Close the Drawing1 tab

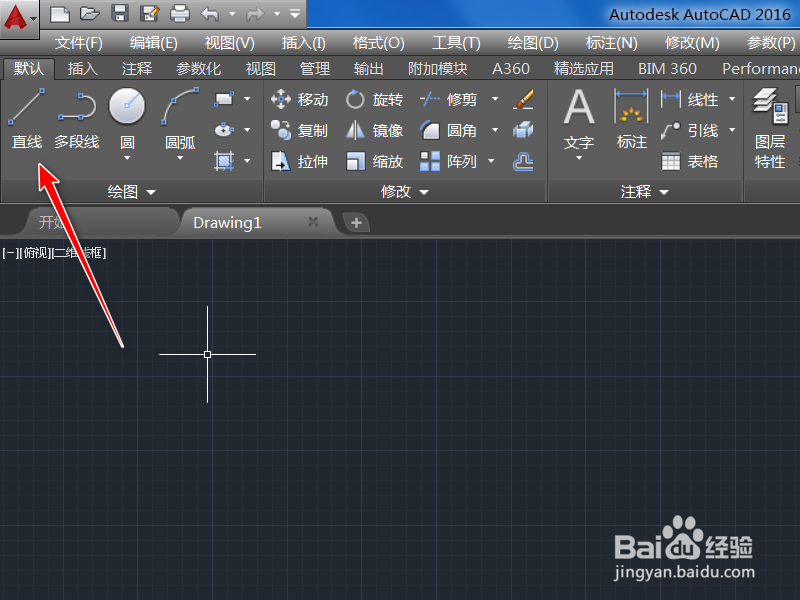(x=313, y=221)
